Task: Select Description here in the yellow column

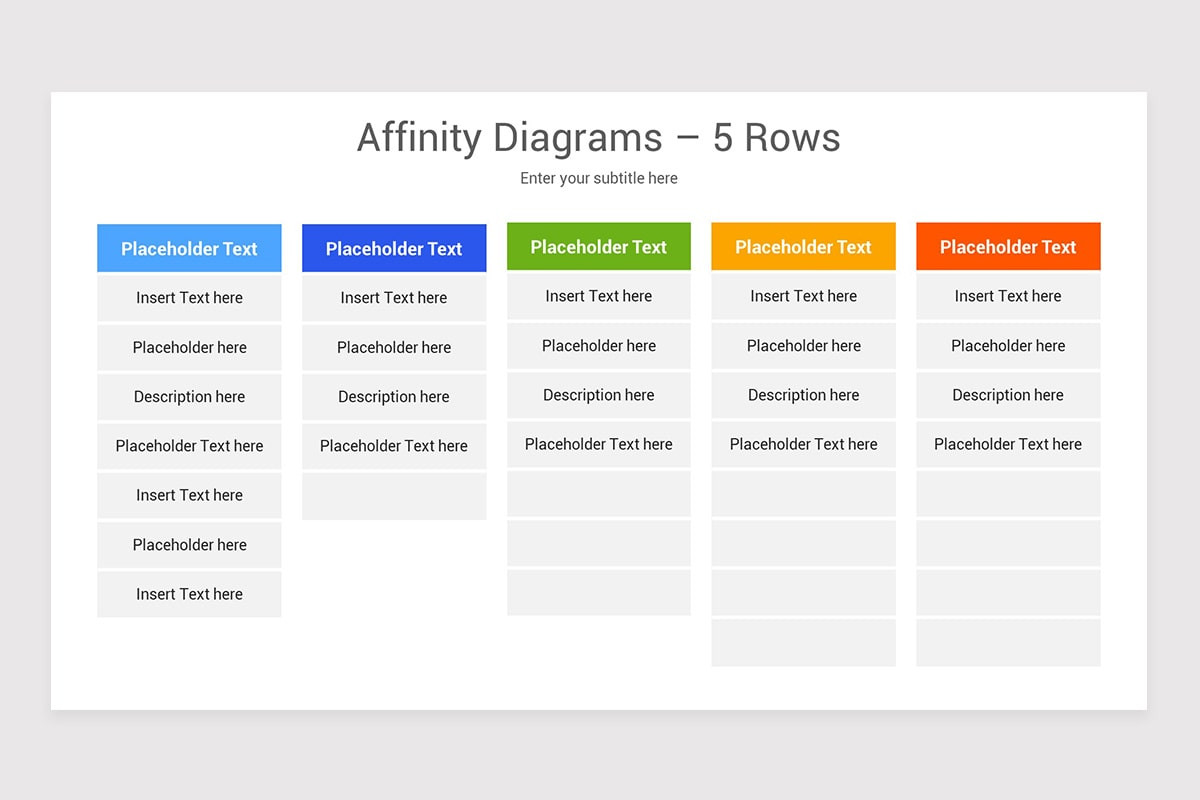Action: (803, 394)
